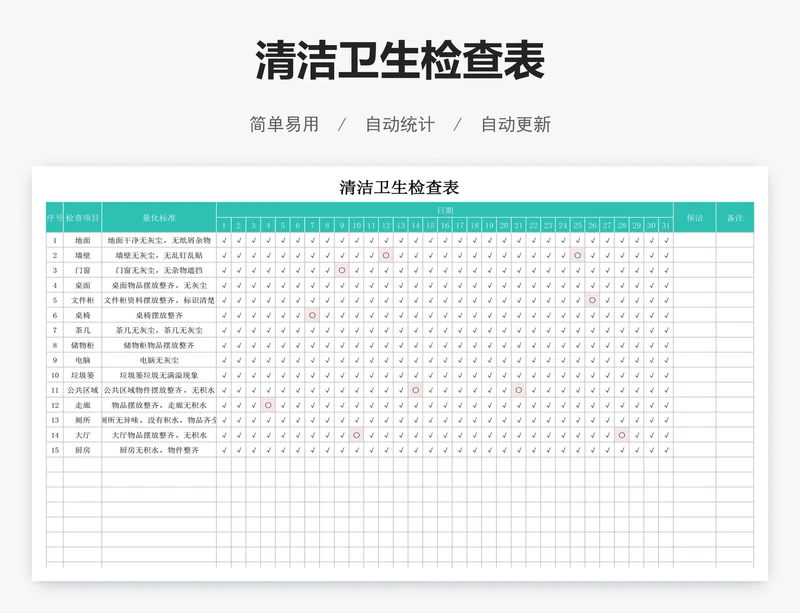The height and width of the screenshot is (613, 800).
Task: Click the standard 垃圾篓垃圾无满溢现象
Action: [159, 375]
